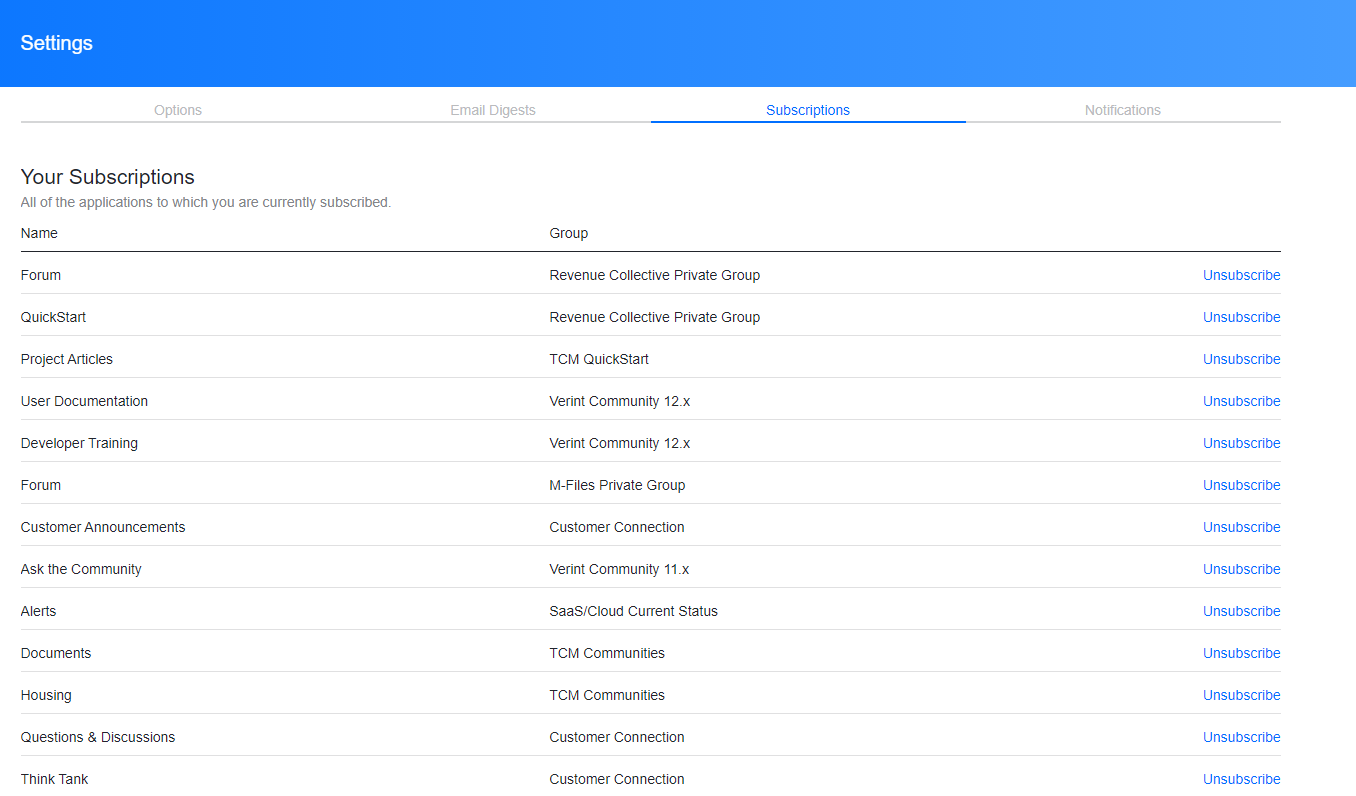Click the TCM QuickStart group cell

(x=599, y=359)
